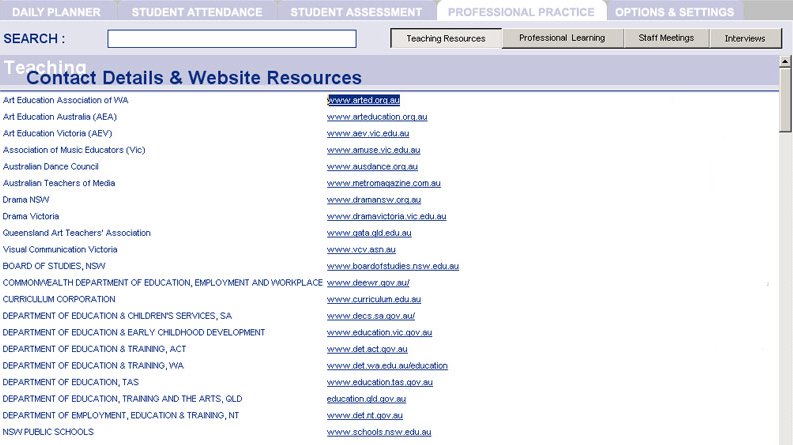Click Department of Education, Training and the Arts, QLD

[x=122, y=399]
